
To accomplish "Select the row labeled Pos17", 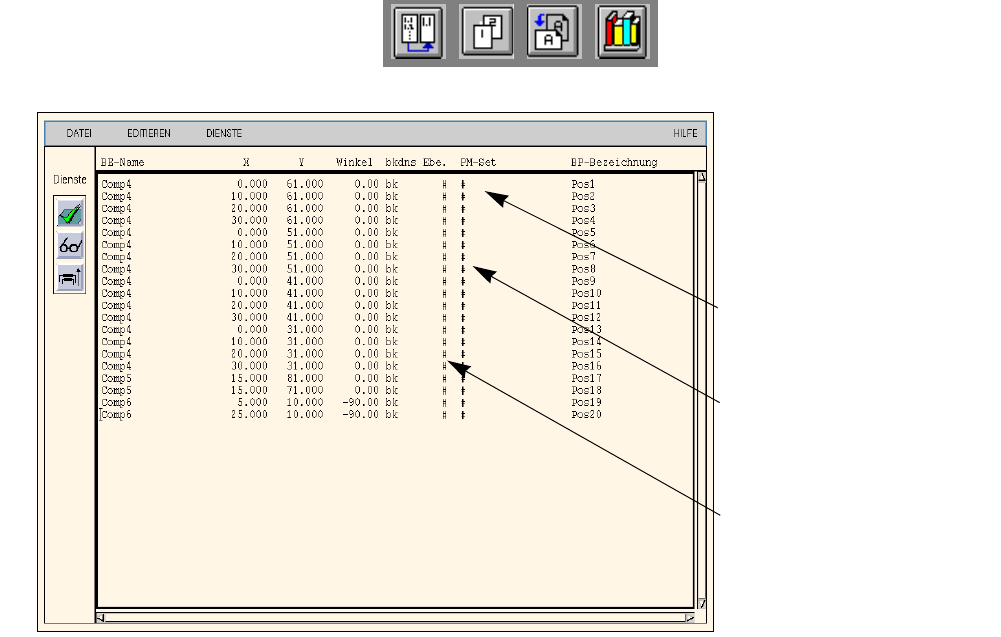I will point(395,378).
